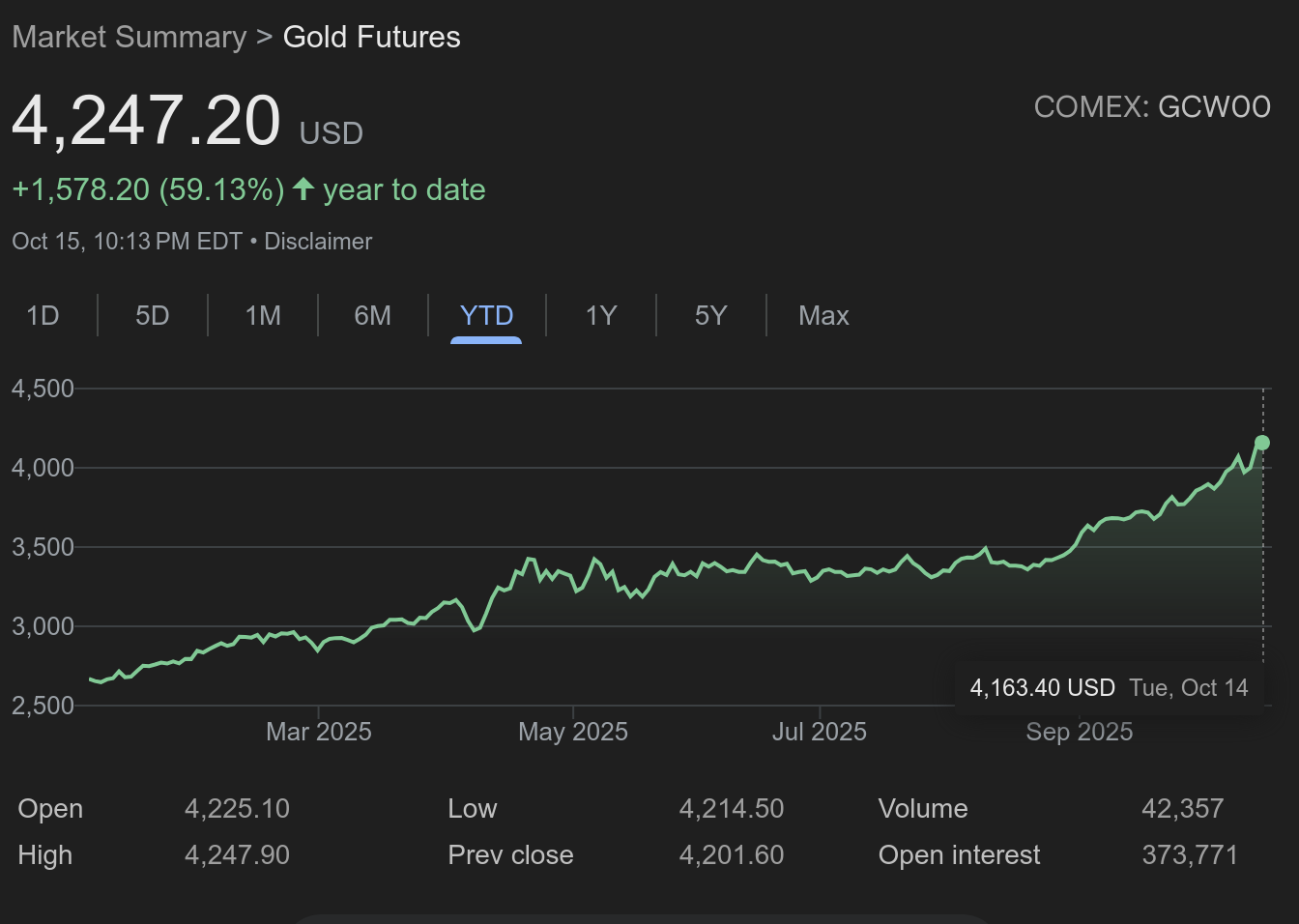Viewport: 1299px width, 924px height.
Task: Click the Mar 2025 axis label
Action: (319, 732)
